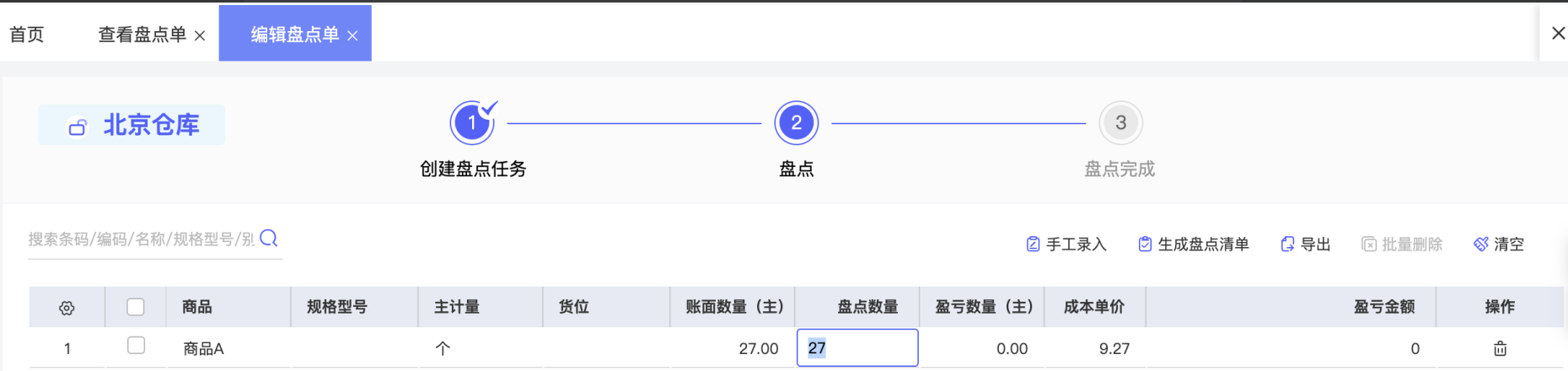Delete 商品A row with trash icon

[x=1500, y=348]
